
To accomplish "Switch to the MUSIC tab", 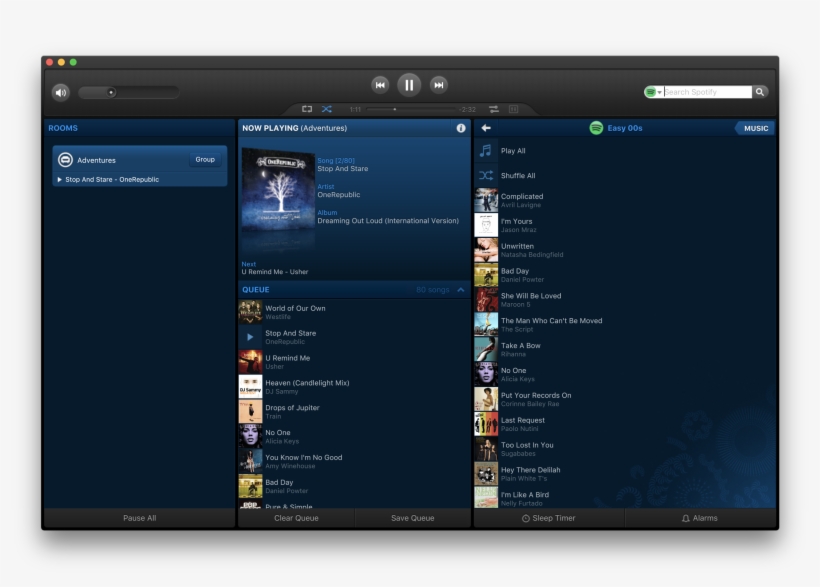I will pos(755,128).
